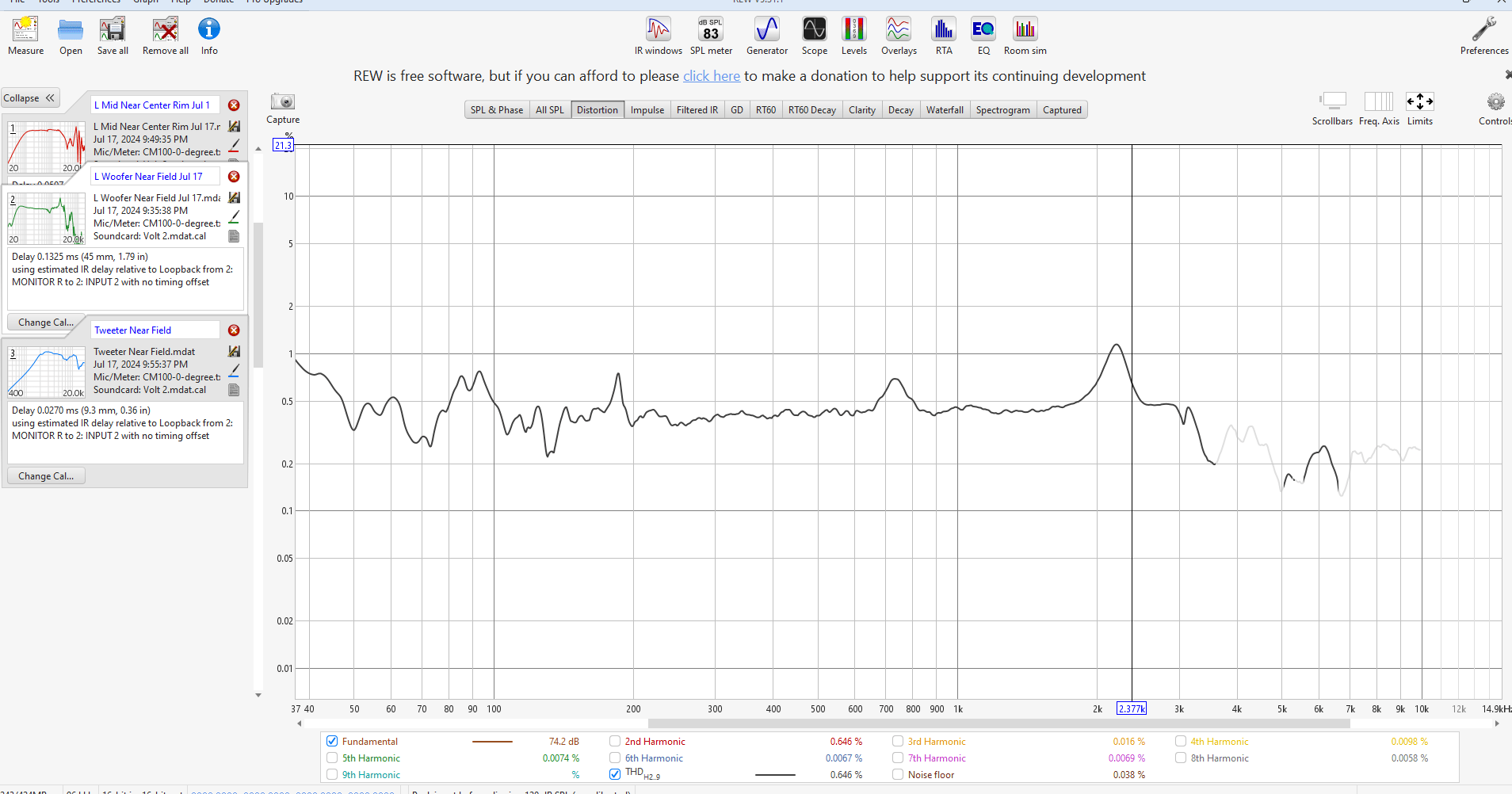This screenshot has width=1512, height=794.
Task: Enable the 3rd Harmonic checkbox
Action: tap(898, 742)
